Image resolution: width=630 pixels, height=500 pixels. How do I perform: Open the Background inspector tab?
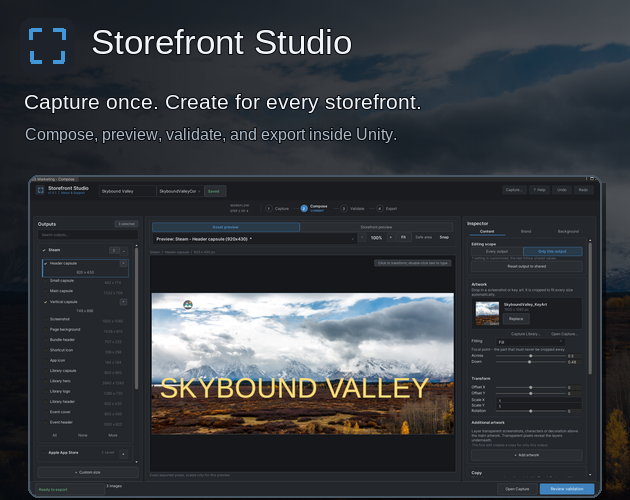click(568, 232)
